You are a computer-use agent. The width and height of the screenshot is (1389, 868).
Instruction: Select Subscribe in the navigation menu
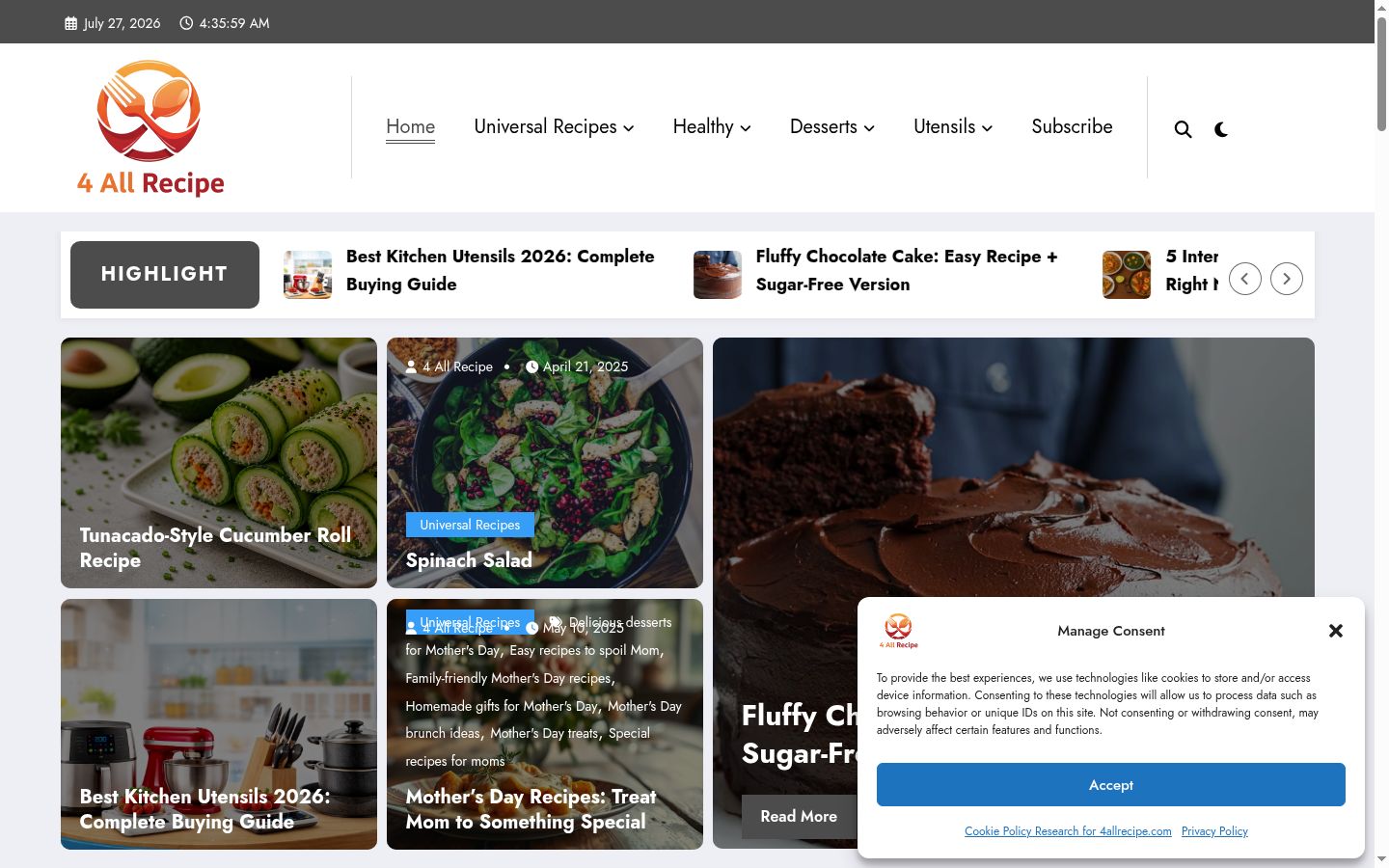pos(1072,127)
